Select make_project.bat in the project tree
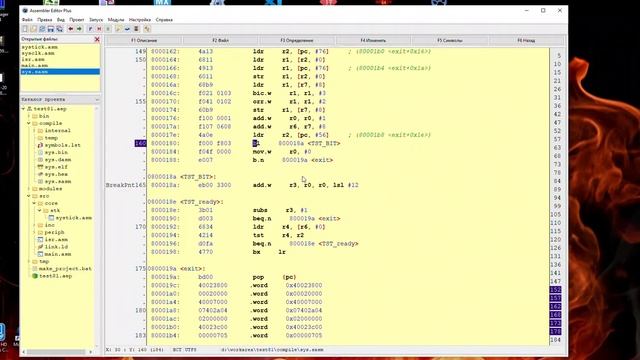 [65, 269]
